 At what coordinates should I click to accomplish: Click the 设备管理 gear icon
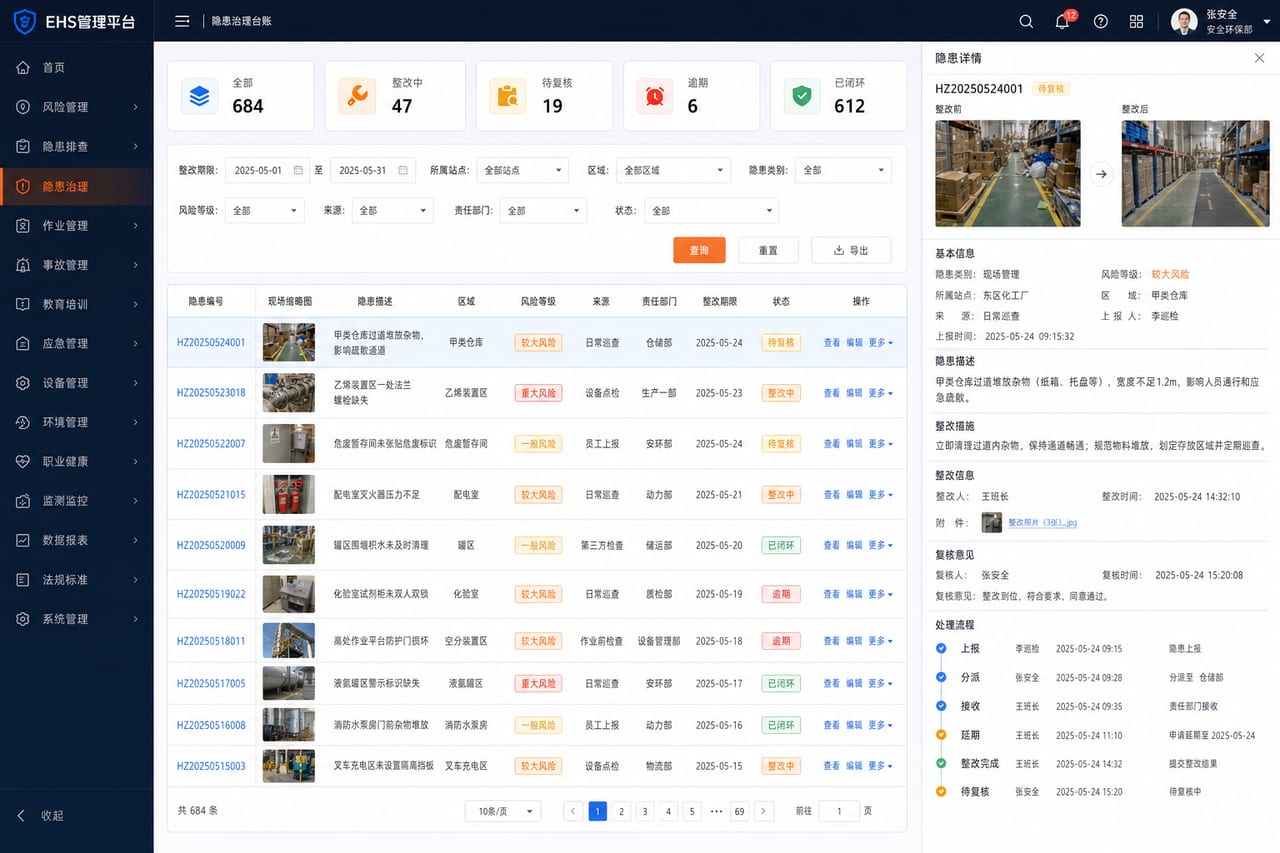23,383
